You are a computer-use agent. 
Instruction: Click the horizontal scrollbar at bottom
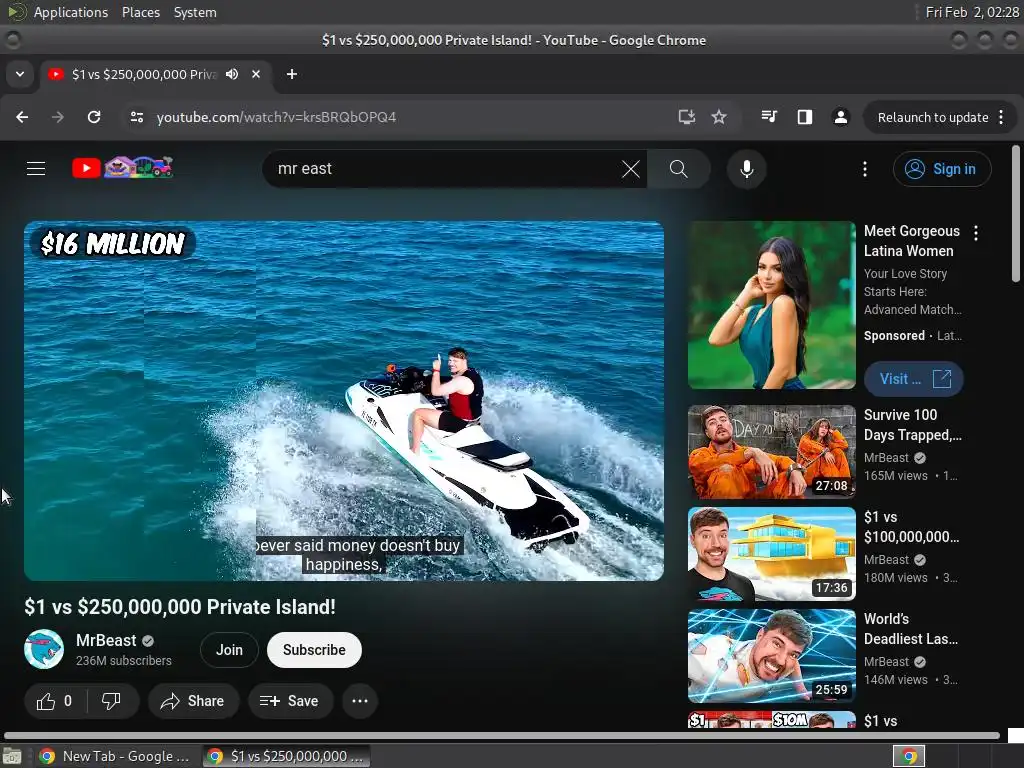pyautogui.click(x=502, y=735)
